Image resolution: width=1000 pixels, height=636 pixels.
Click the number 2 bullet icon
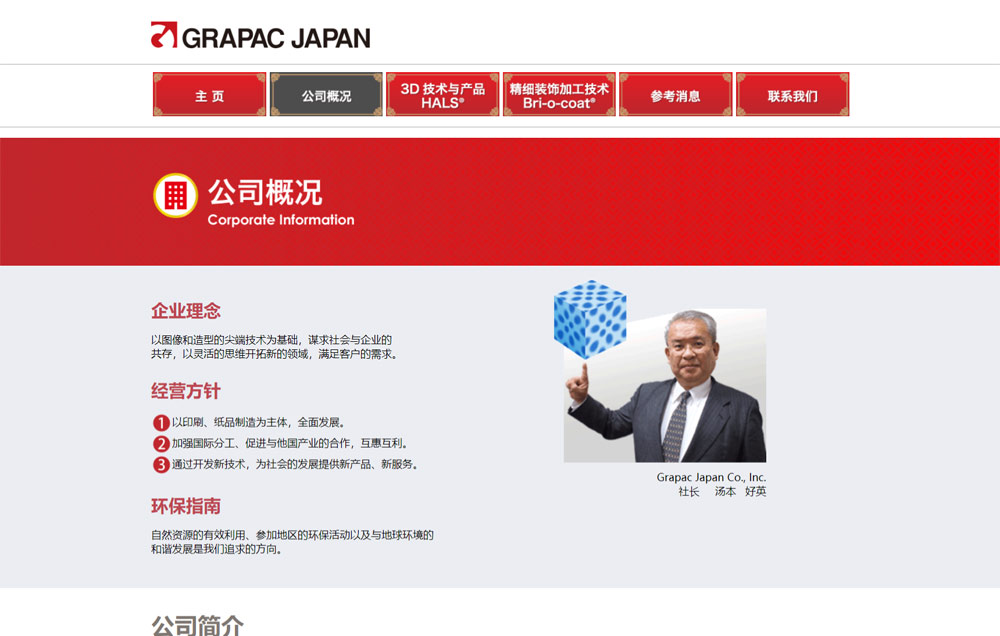[161, 443]
